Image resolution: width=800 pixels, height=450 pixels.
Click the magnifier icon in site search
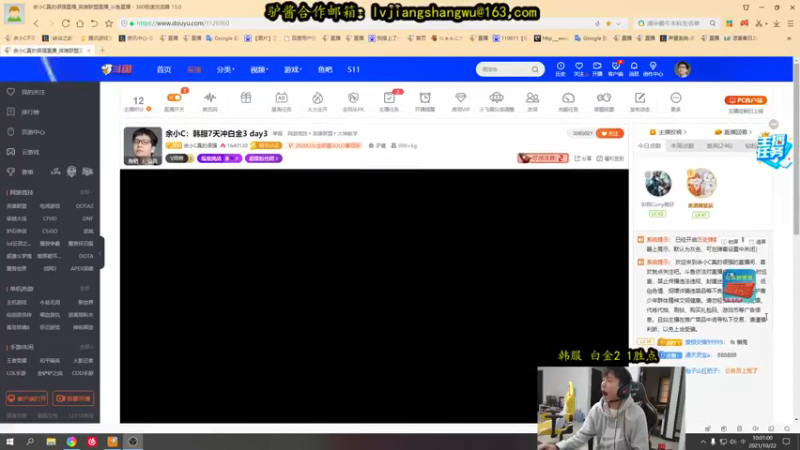pyautogui.click(x=535, y=69)
